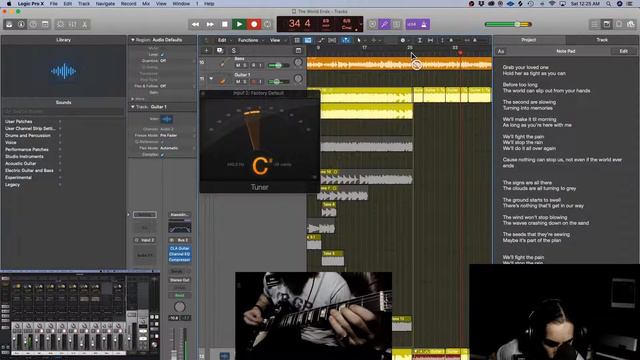Viewport: 640px width, 360px height.
Task: Toggle the Automation show button
Action: click(x=321, y=40)
